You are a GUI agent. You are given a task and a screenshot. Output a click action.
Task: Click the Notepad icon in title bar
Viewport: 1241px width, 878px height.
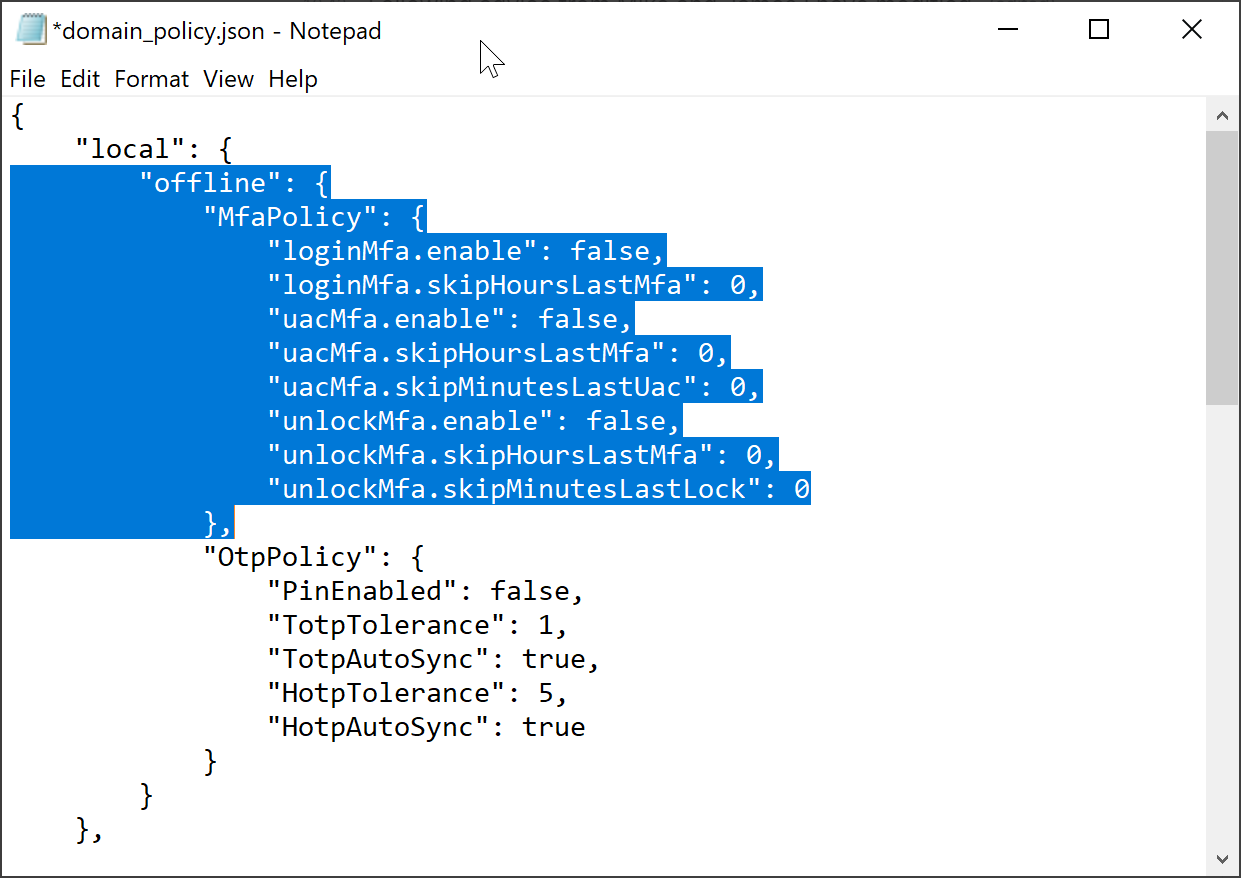30,31
